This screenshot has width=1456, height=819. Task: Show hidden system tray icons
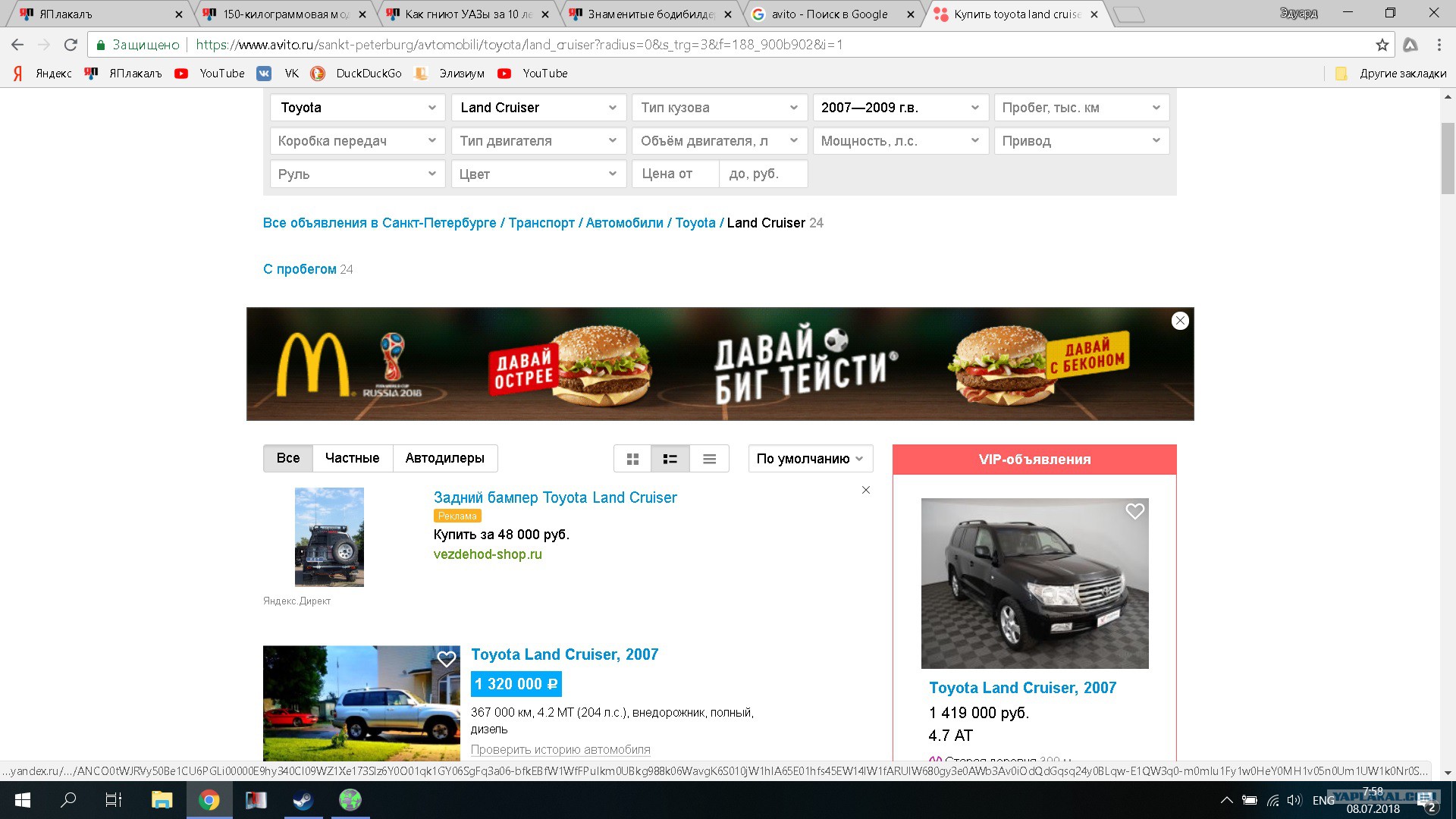(x=1226, y=800)
